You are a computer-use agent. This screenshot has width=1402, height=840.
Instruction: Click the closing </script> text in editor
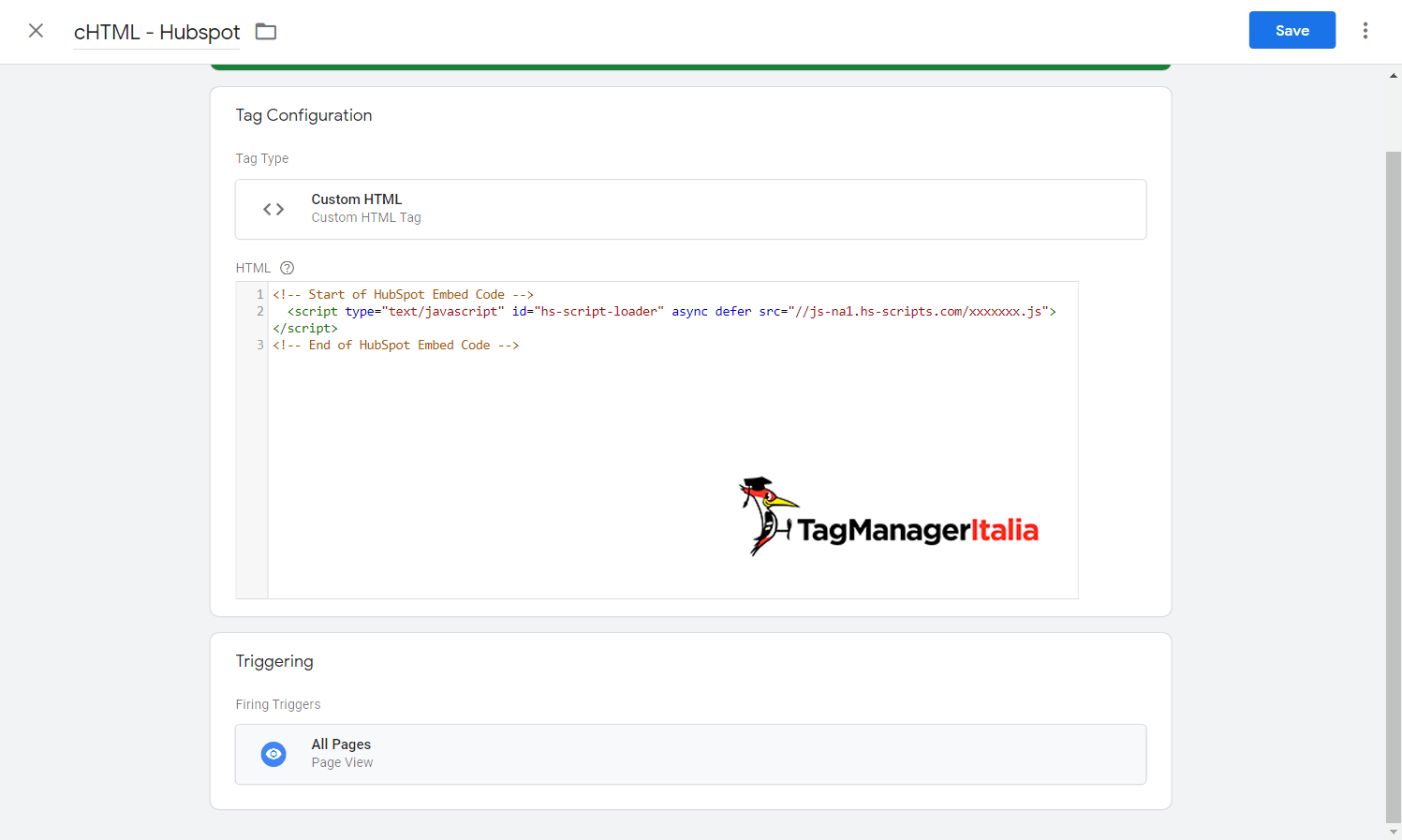click(305, 328)
